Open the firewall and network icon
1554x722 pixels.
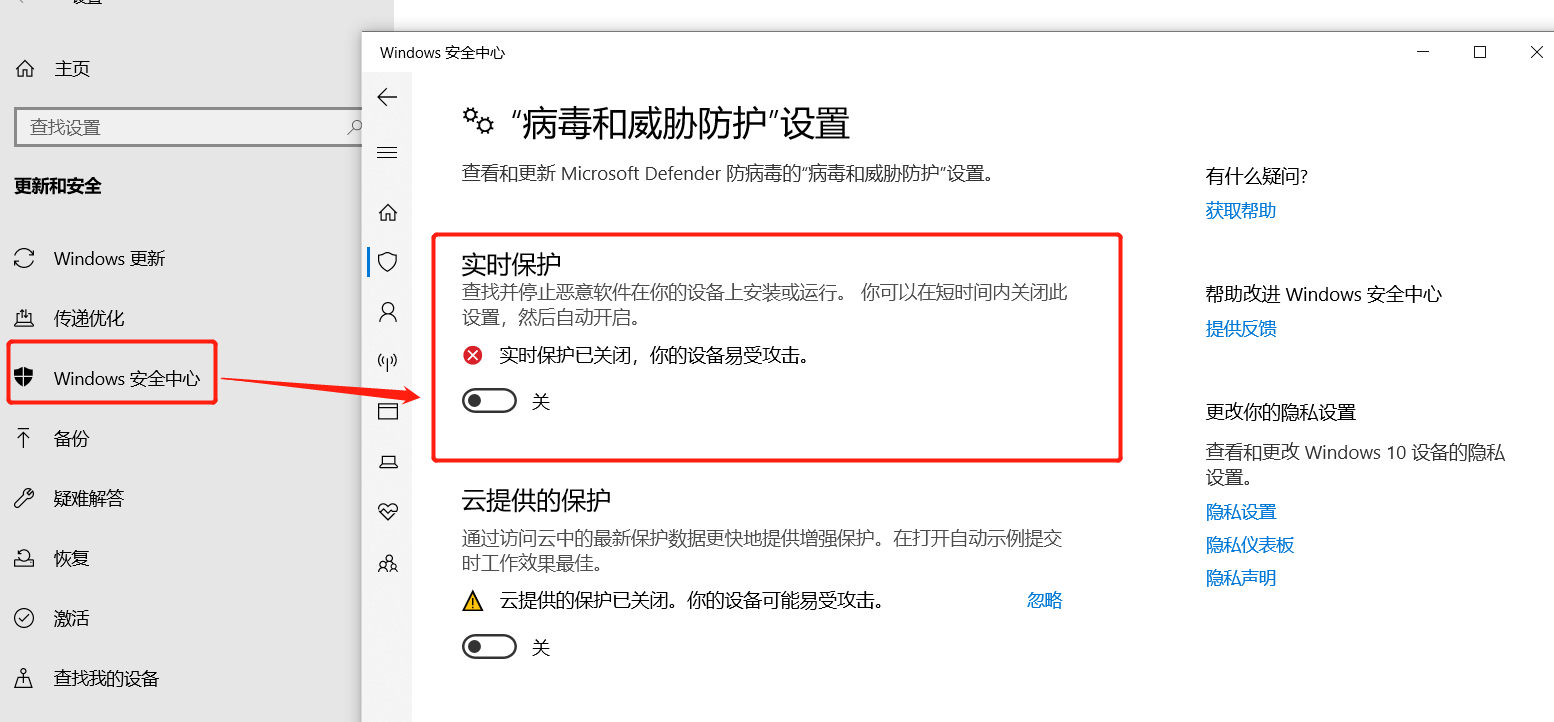tap(388, 361)
